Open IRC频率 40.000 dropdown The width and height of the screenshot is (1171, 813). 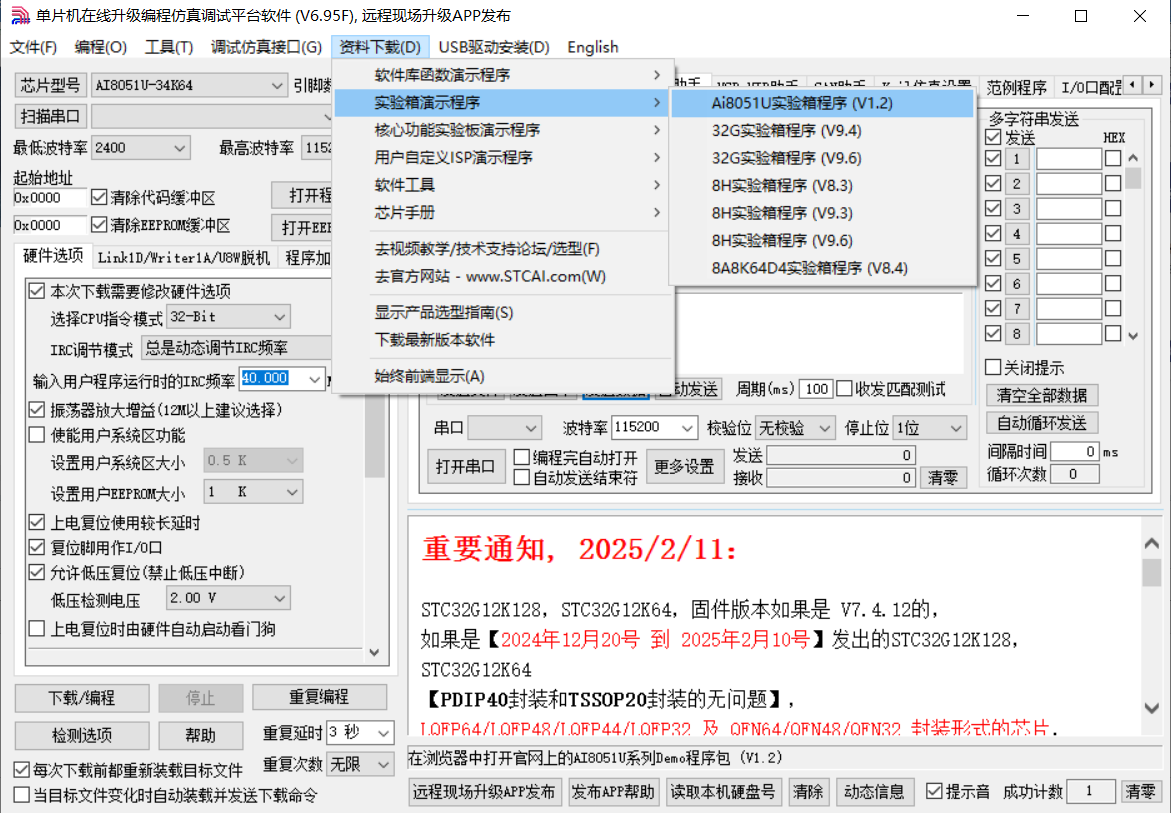(282, 379)
